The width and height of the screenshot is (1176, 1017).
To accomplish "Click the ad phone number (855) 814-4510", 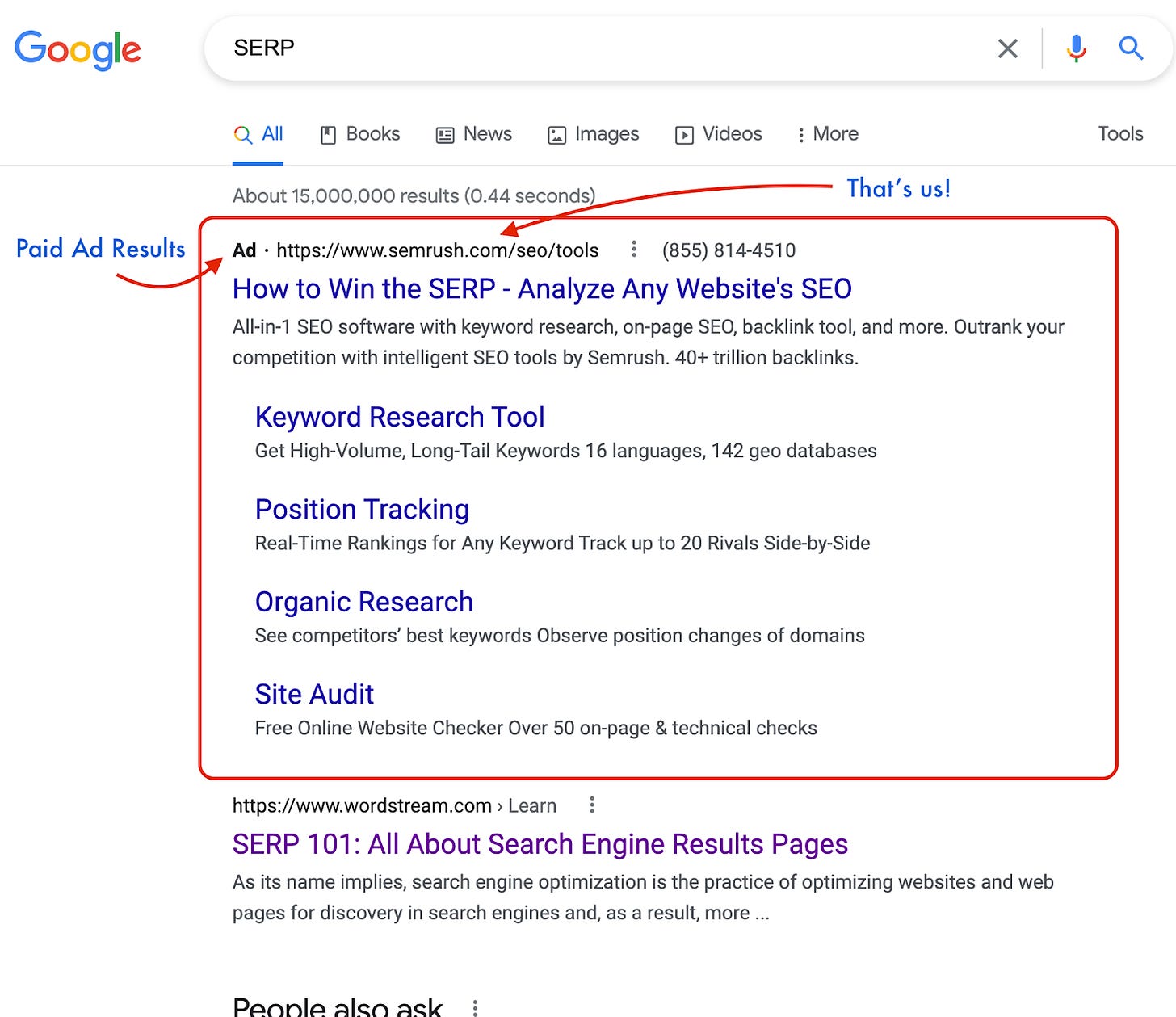I will [x=729, y=250].
